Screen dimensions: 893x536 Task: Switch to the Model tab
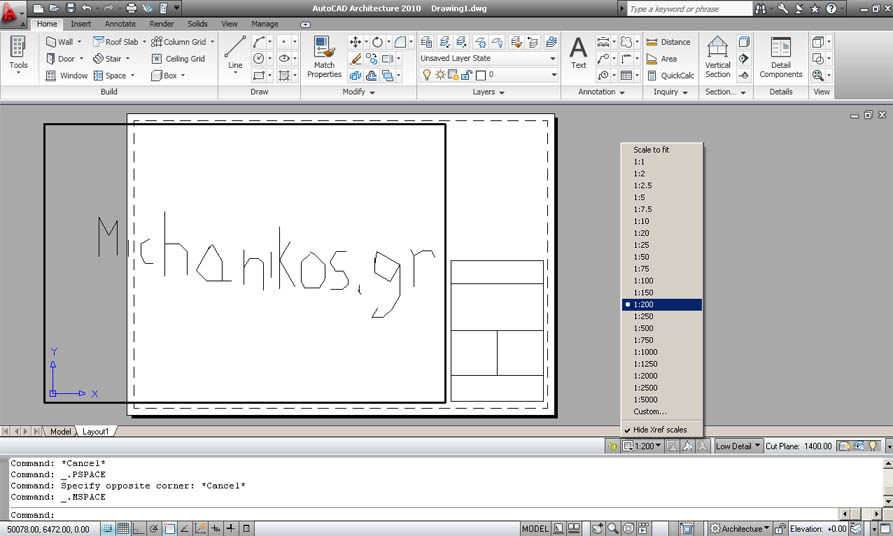[x=60, y=431]
